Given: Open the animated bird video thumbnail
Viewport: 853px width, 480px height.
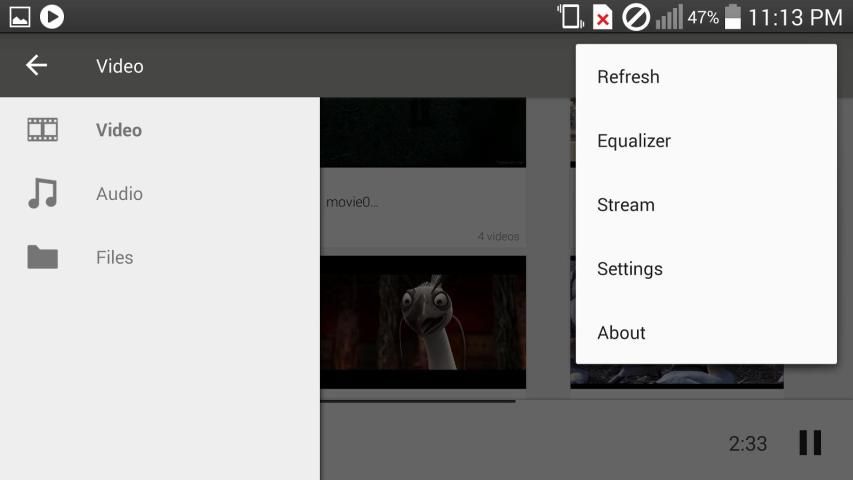Looking at the screenshot, I should pos(422,322).
